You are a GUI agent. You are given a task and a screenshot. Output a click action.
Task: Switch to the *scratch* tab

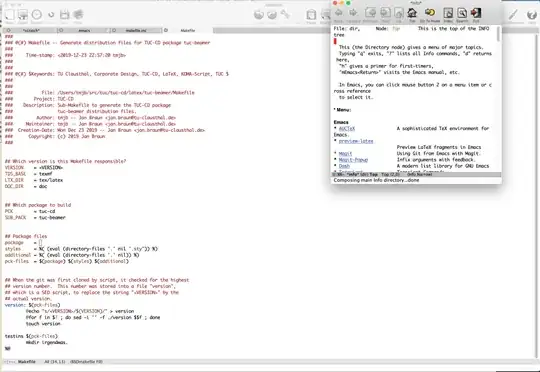point(31,30)
